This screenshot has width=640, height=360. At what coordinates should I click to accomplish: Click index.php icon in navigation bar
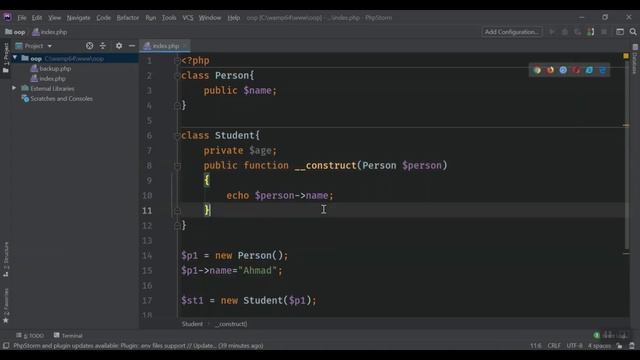(x=36, y=32)
